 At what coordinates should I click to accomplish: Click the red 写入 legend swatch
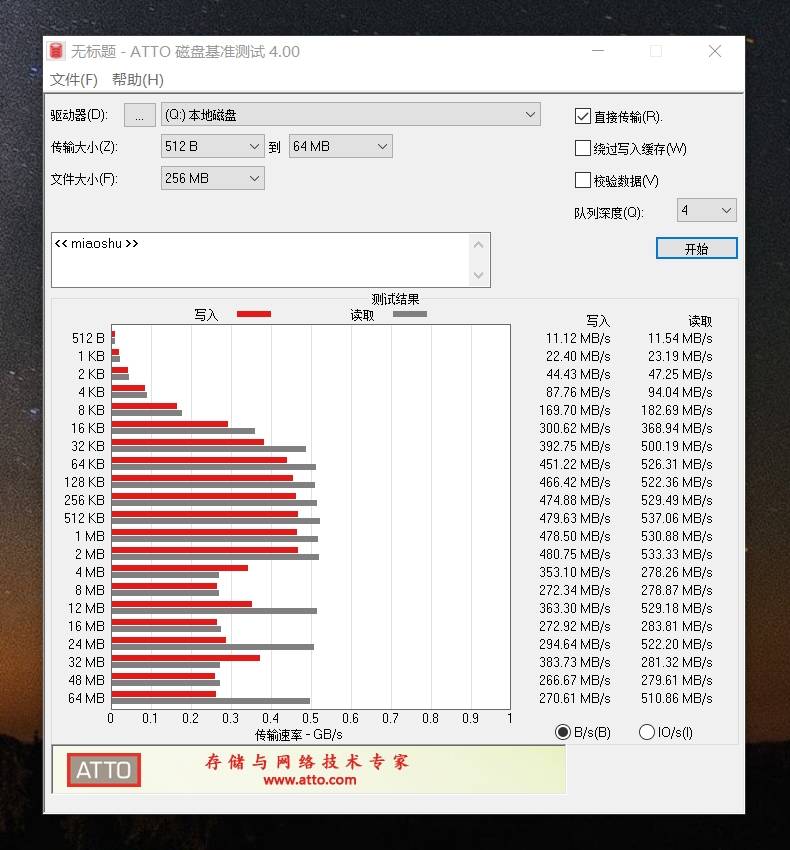point(254,314)
